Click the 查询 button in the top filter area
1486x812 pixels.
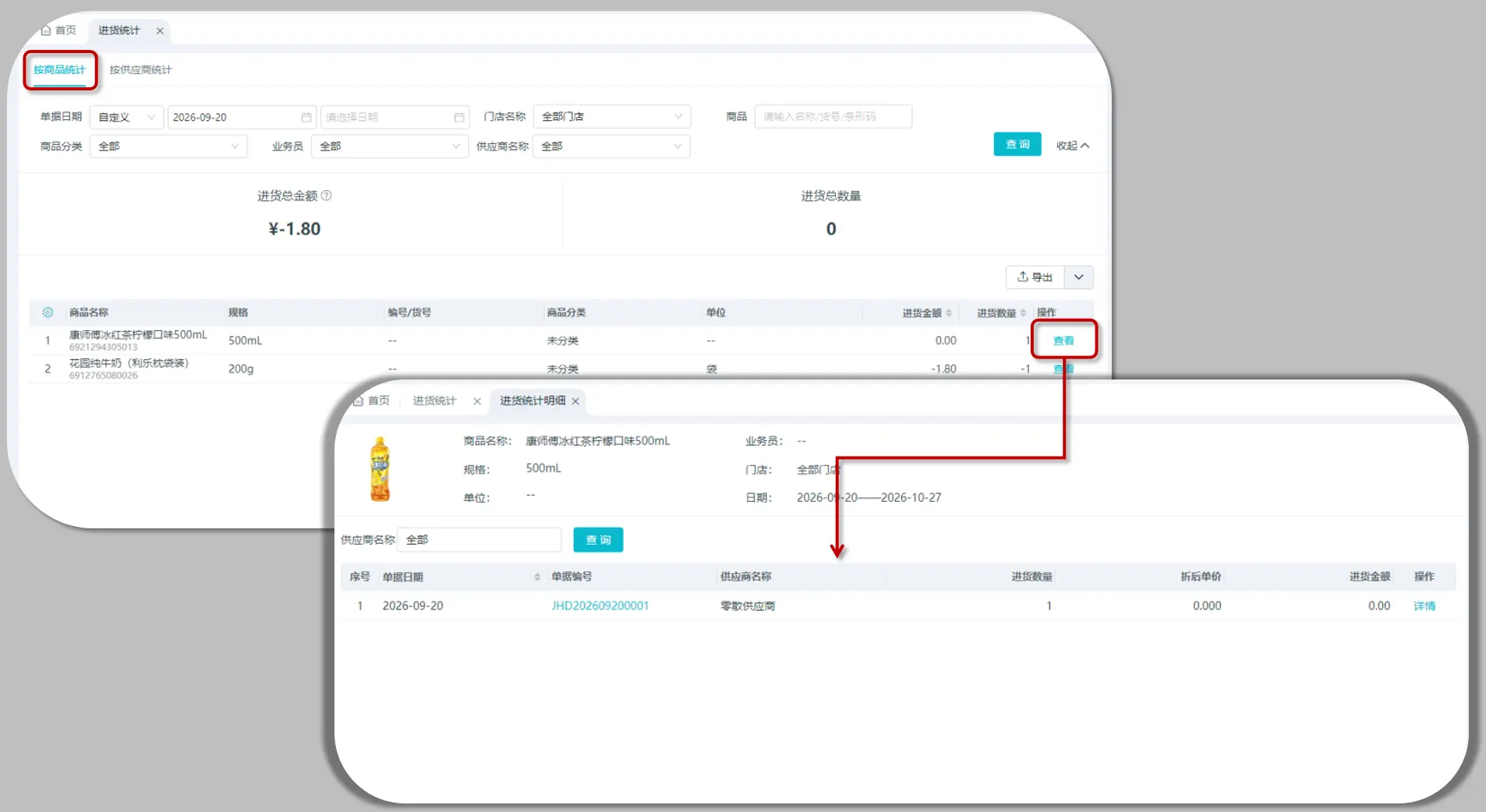pos(1017,145)
